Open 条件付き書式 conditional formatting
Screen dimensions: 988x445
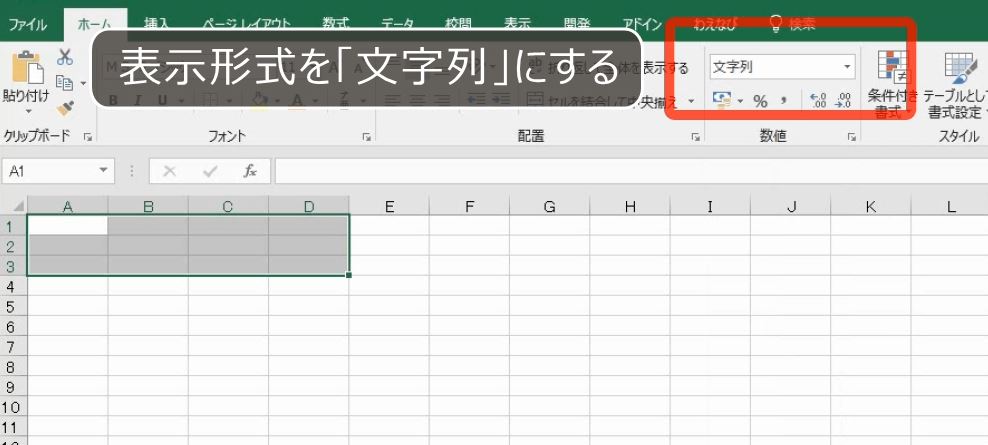coord(893,84)
